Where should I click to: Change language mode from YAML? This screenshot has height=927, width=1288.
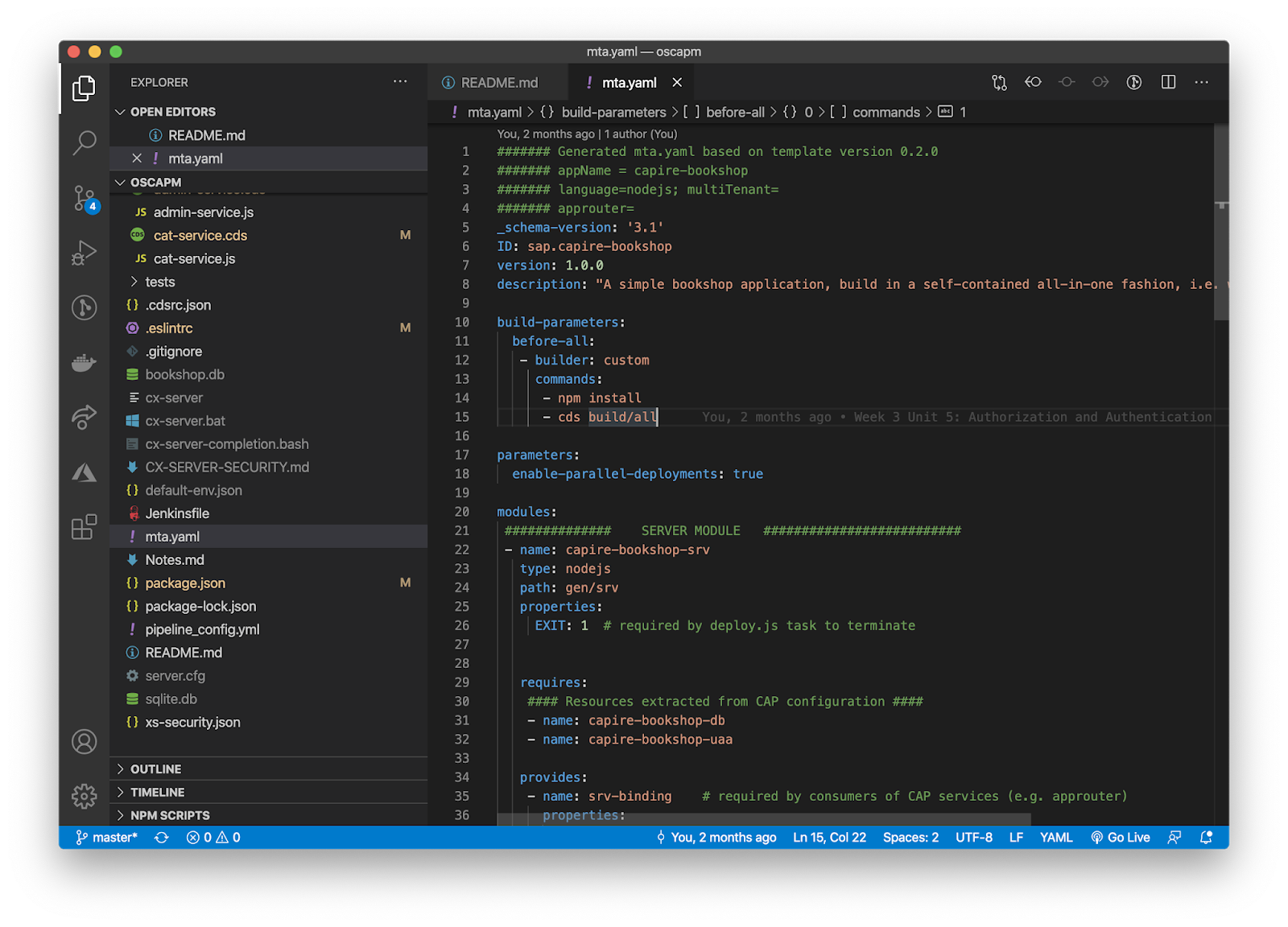1055,838
